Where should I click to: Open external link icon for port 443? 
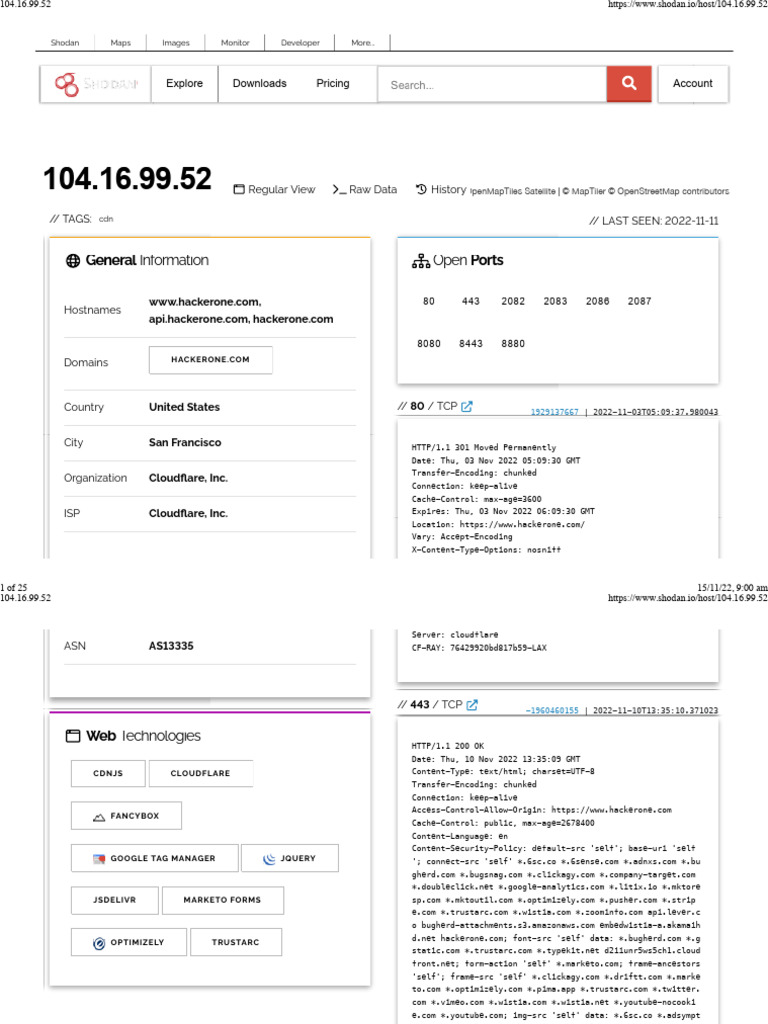[x=471, y=705]
